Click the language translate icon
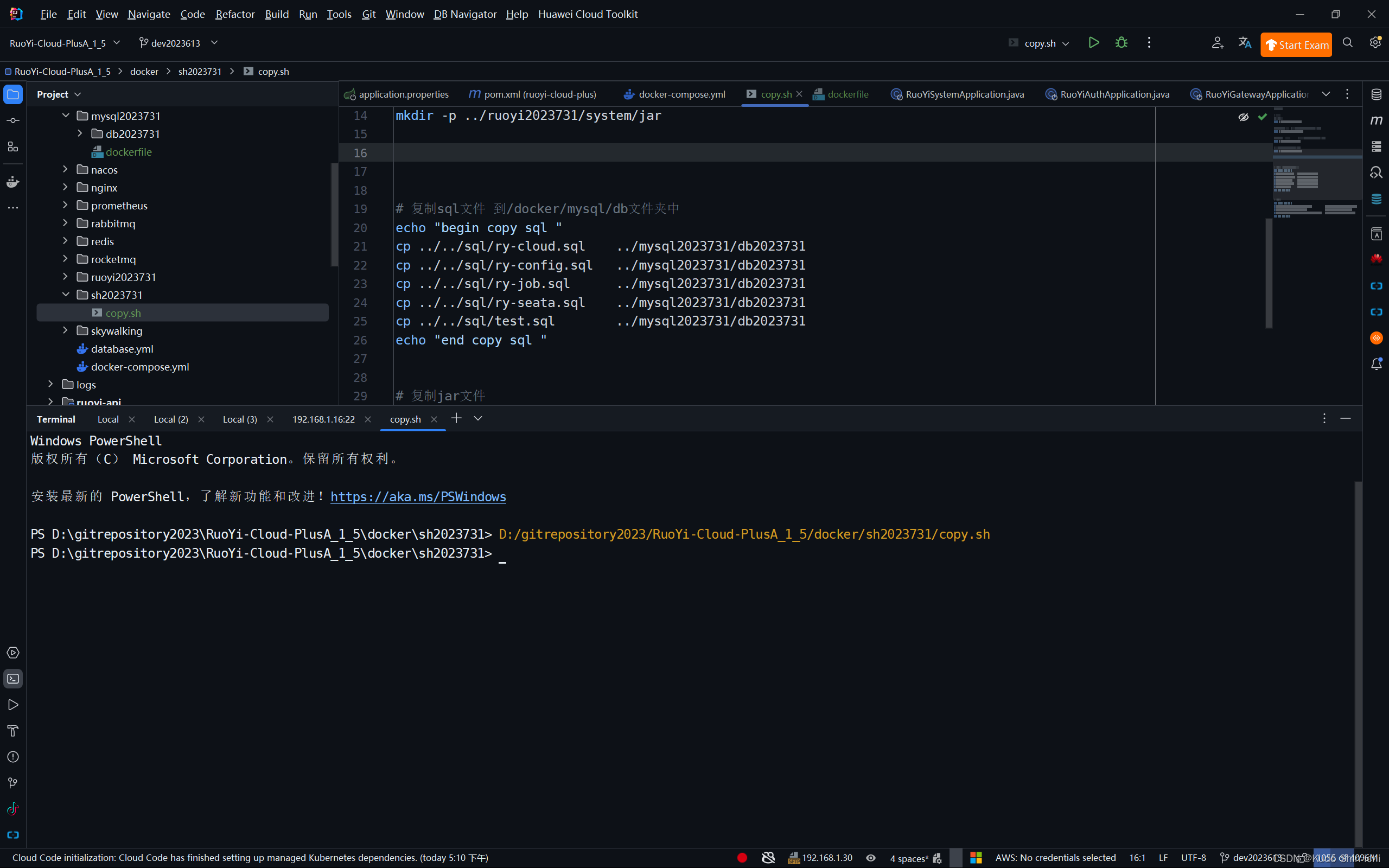Screen dimensions: 1389x868 [1244, 43]
